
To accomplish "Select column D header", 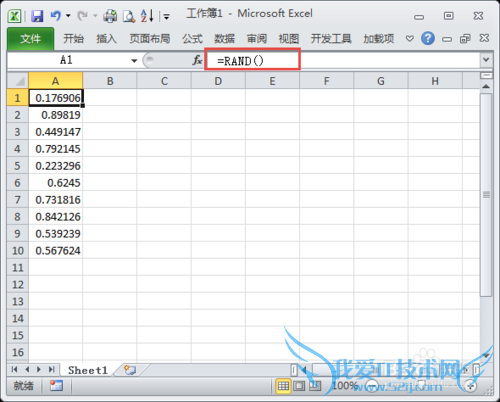I will click(218, 81).
